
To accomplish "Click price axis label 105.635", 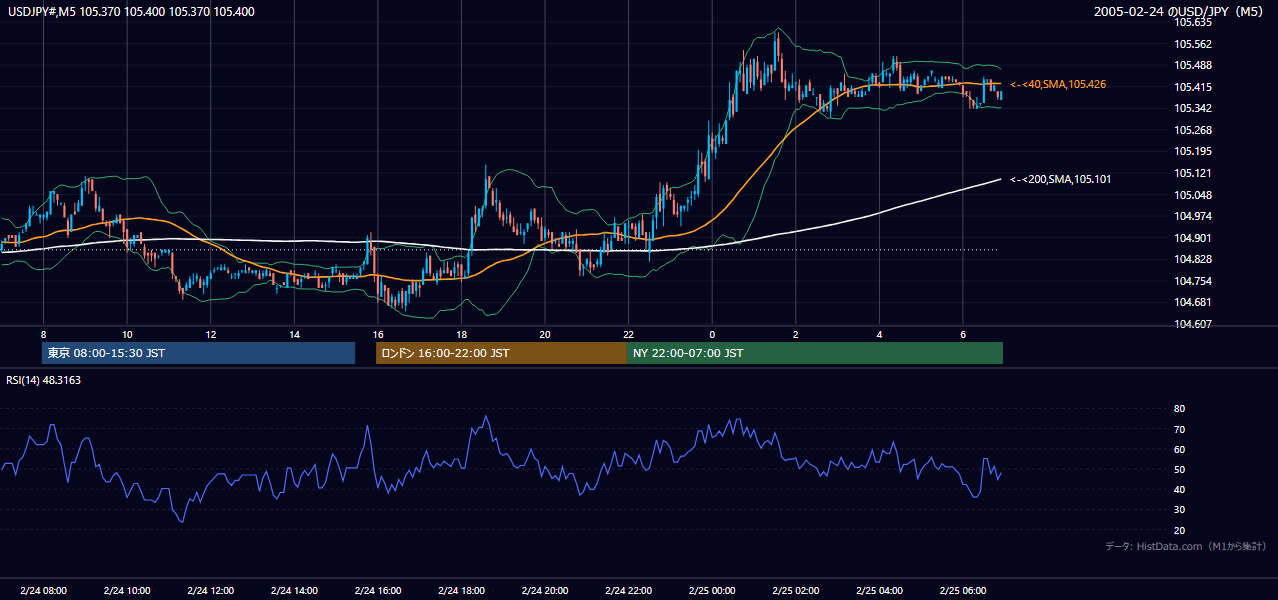I will 1194,22.
